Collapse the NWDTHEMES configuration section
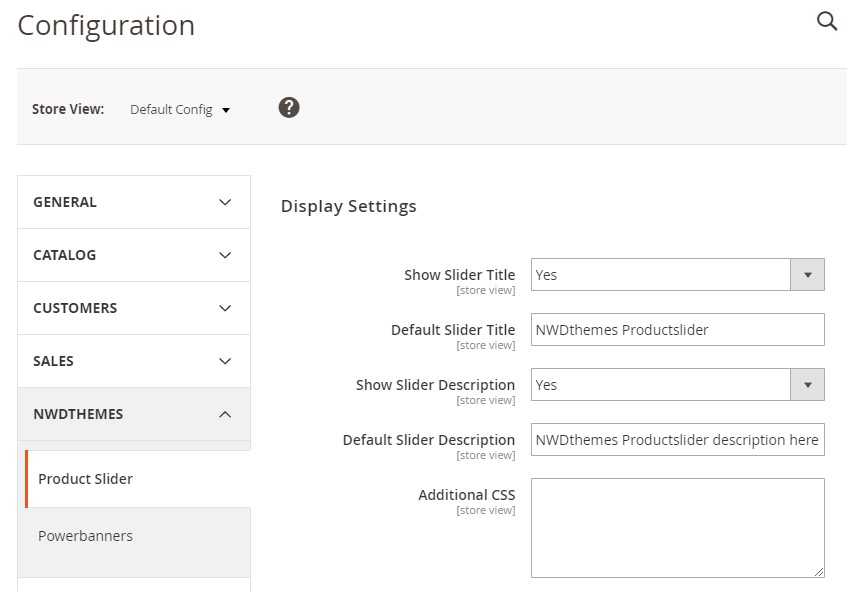The image size is (847, 592). coord(134,414)
